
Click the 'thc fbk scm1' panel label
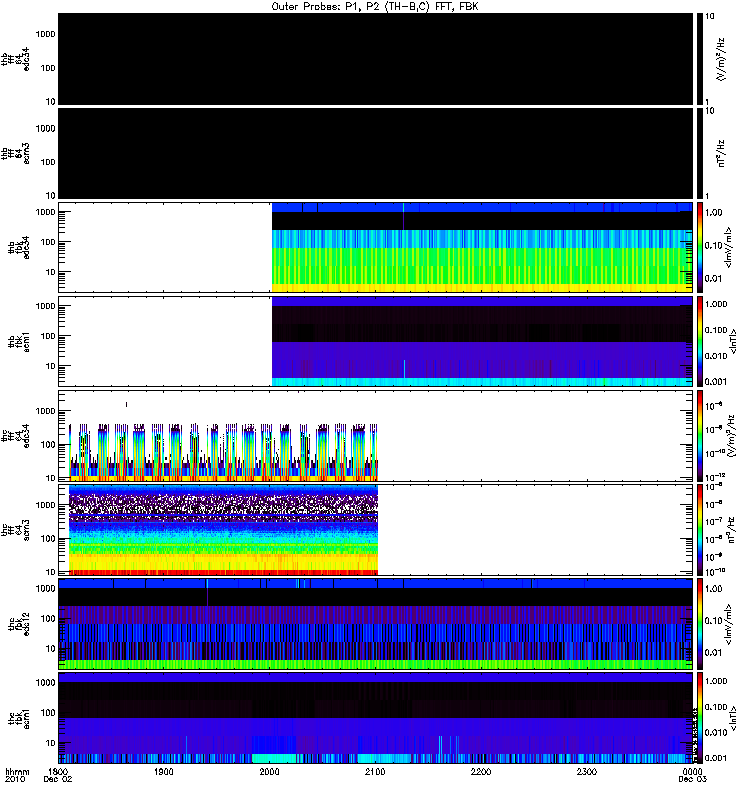pos(19,719)
